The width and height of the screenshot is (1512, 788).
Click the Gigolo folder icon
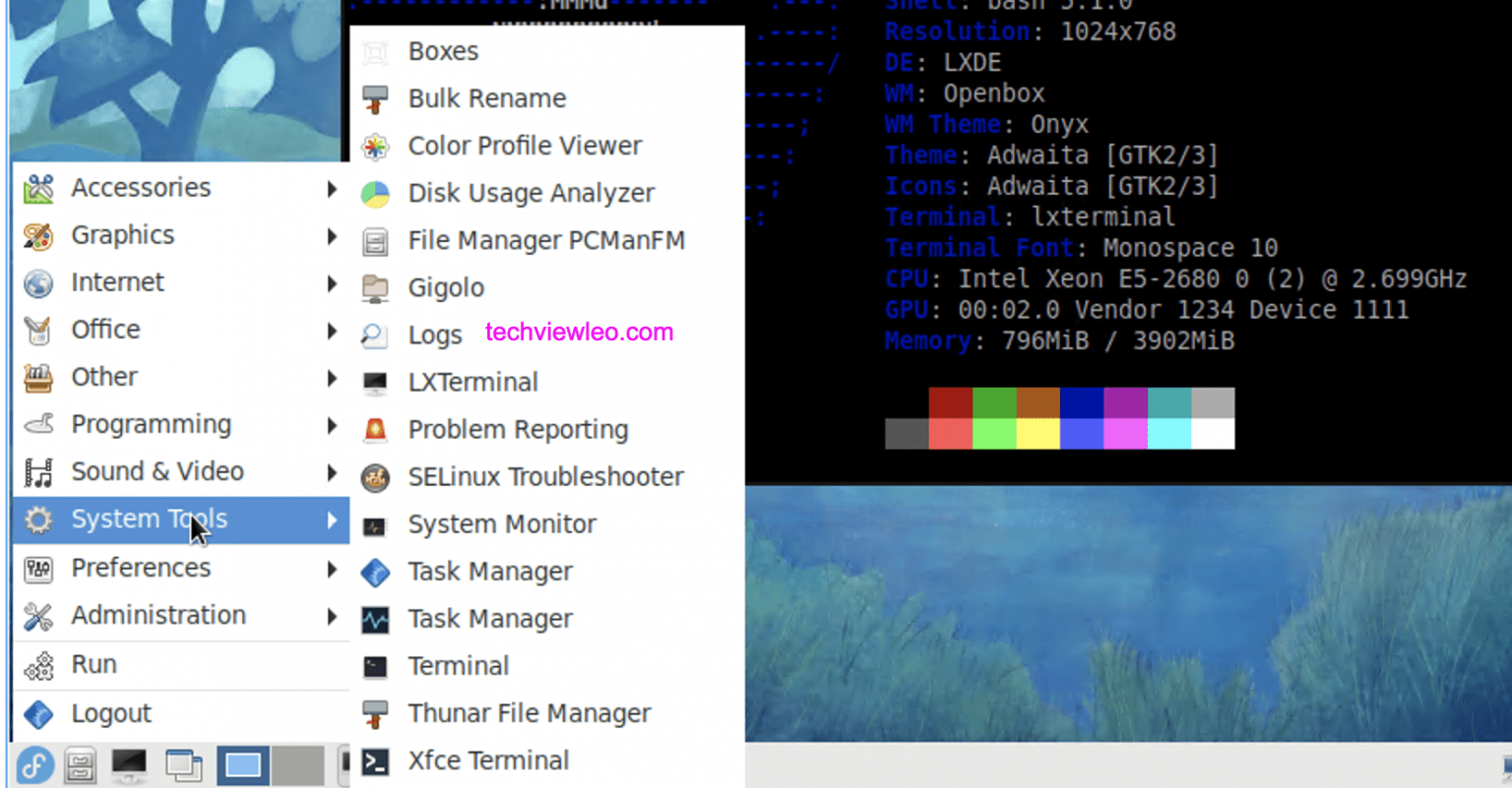pyautogui.click(x=375, y=288)
